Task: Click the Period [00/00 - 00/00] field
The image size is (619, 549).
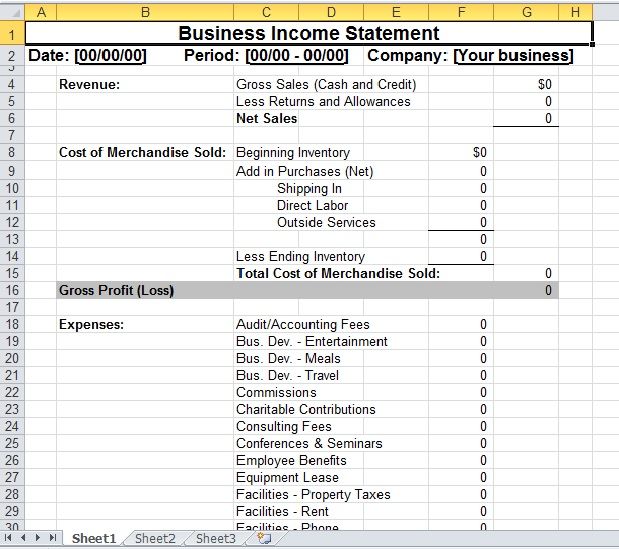Action: (266, 56)
